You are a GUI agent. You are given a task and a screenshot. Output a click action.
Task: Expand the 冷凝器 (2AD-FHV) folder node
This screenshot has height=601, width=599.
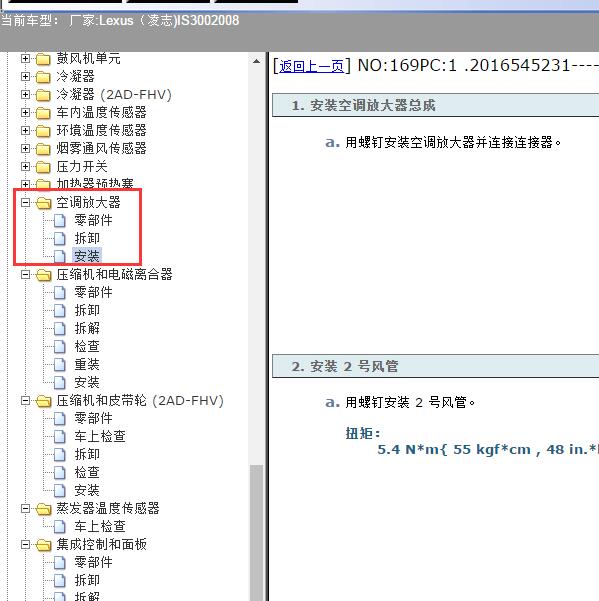click(x=25, y=94)
